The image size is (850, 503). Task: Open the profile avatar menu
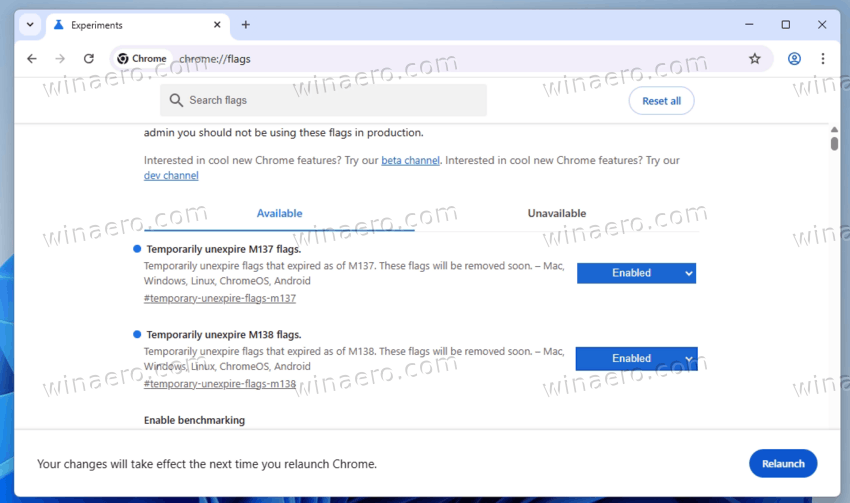pos(794,59)
